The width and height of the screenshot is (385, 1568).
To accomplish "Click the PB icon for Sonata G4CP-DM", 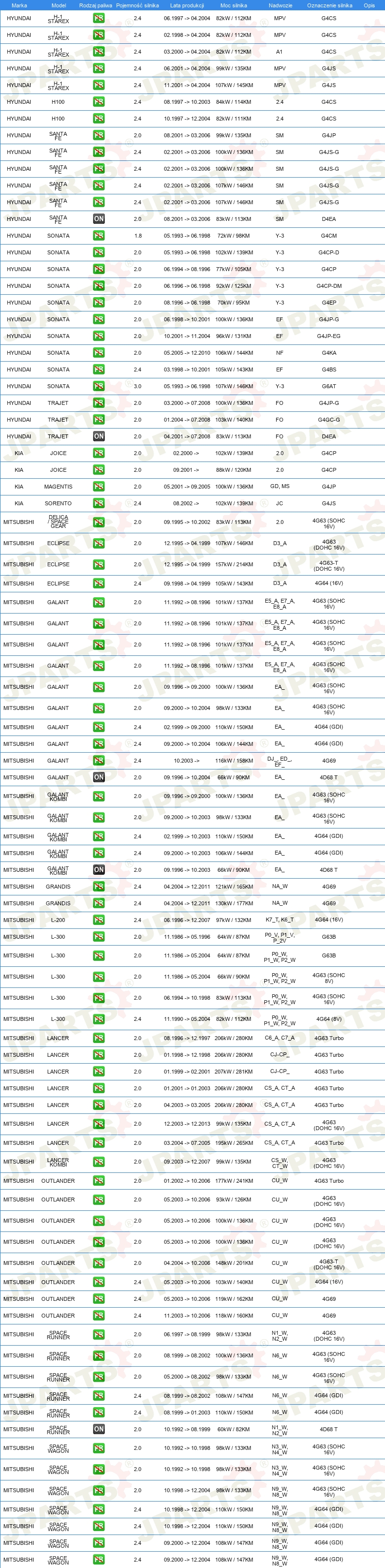I will (98, 286).
